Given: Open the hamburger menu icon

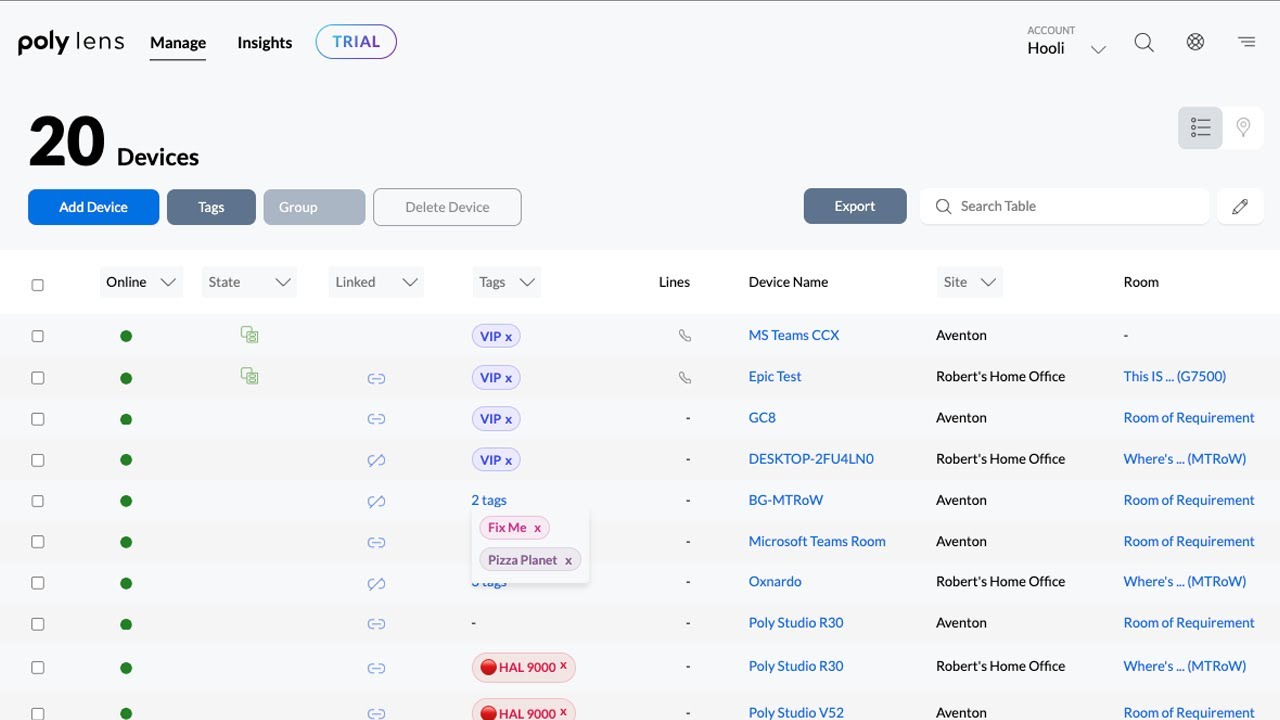Looking at the screenshot, I should (1246, 43).
